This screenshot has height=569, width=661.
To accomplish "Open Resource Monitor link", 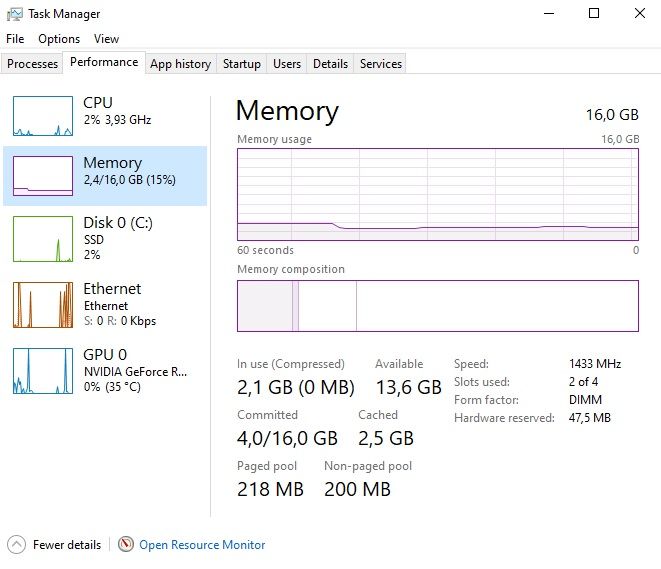I will (x=202, y=545).
